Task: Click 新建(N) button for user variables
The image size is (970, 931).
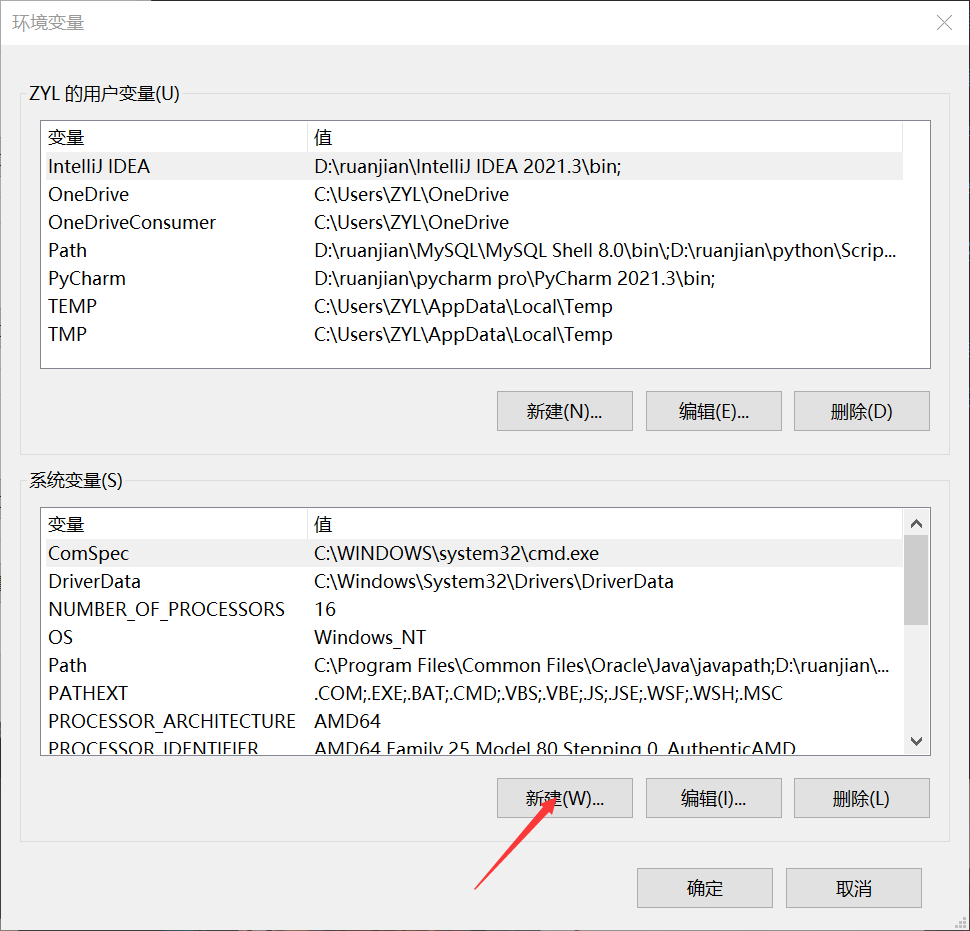Action: click(564, 411)
